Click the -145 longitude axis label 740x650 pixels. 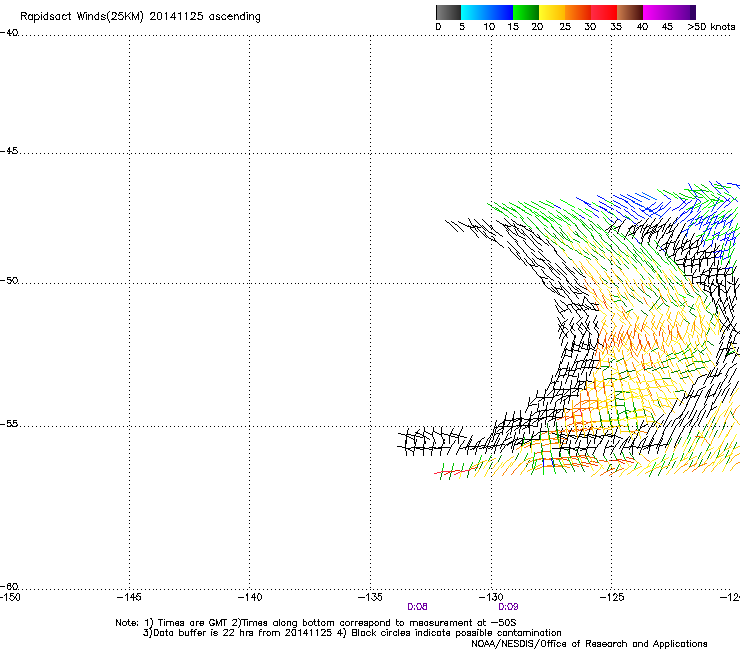tap(129, 597)
